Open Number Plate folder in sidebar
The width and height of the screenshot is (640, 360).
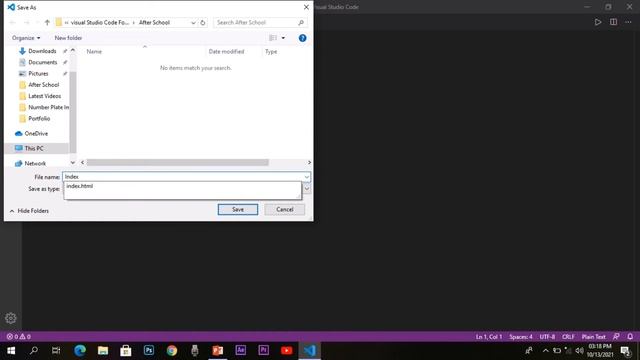[48, 107]
